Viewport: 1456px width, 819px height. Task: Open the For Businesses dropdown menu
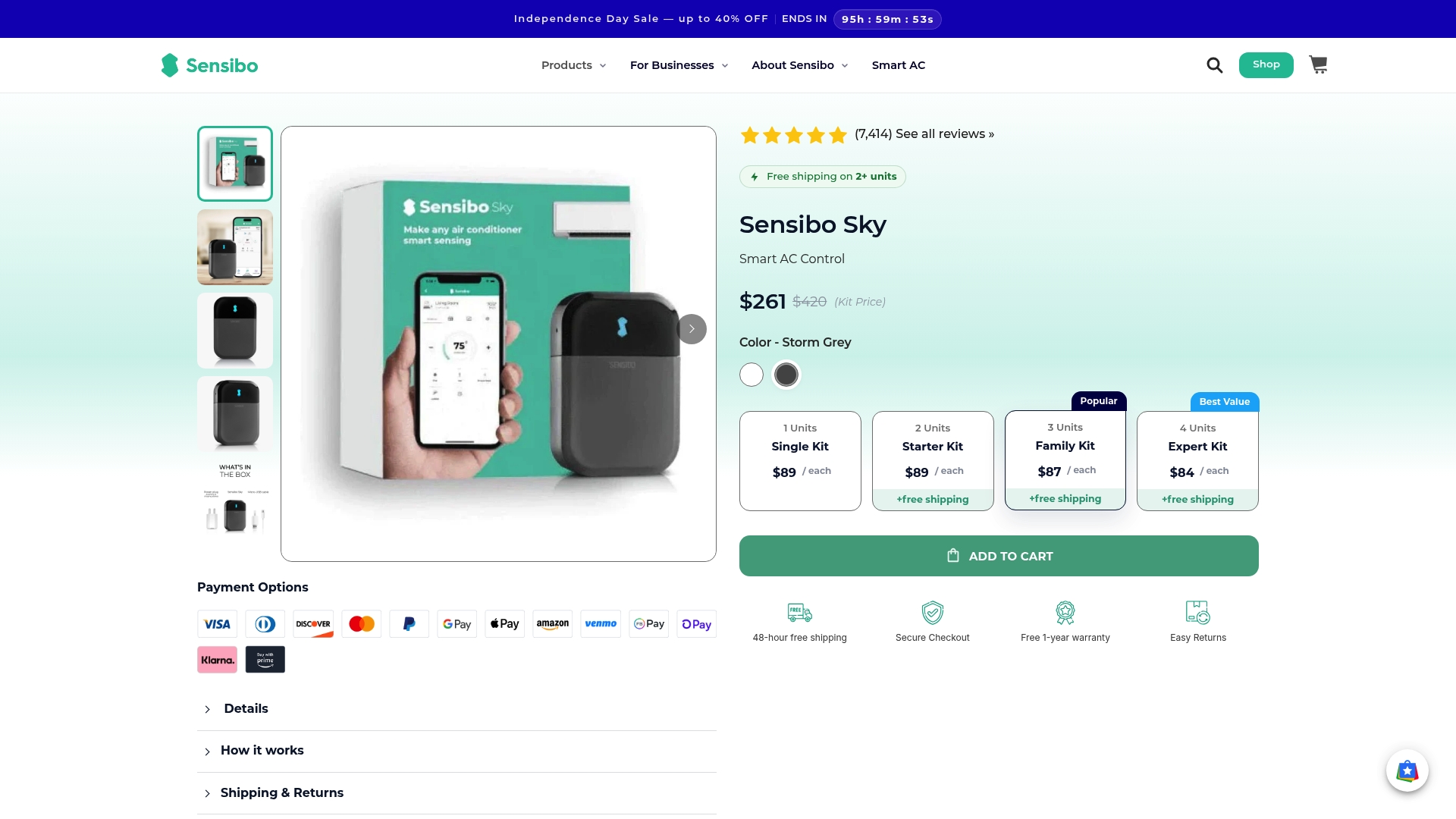click(679, 65)
